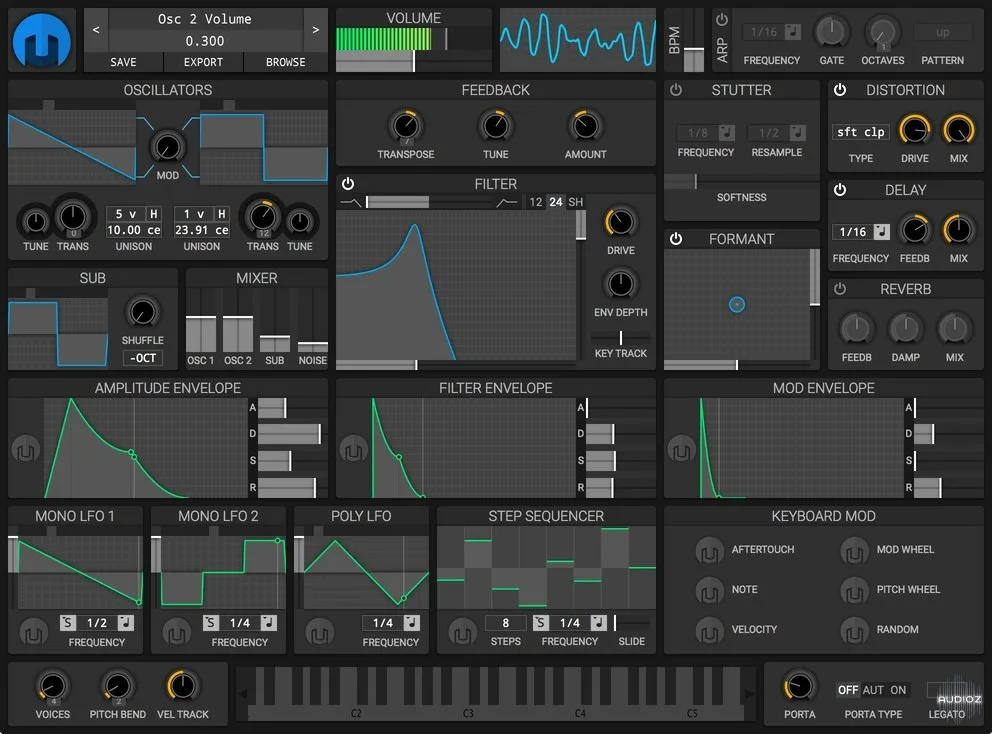This screenshot has width=992, height=734.
Task: Click the filter Env Depth knob
Action: point(621,284)
